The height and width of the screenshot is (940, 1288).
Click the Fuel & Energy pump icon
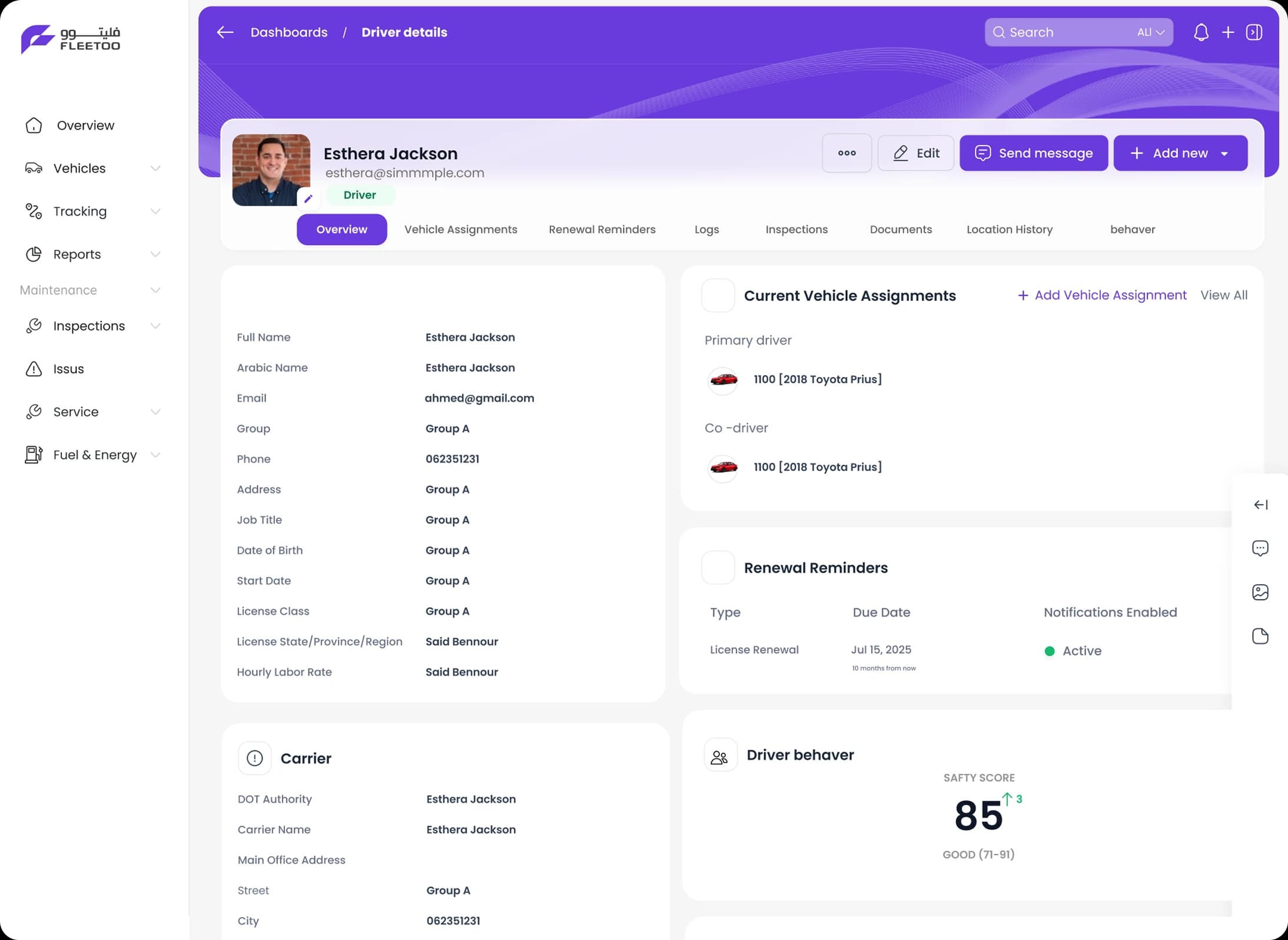tap(34, 454)
